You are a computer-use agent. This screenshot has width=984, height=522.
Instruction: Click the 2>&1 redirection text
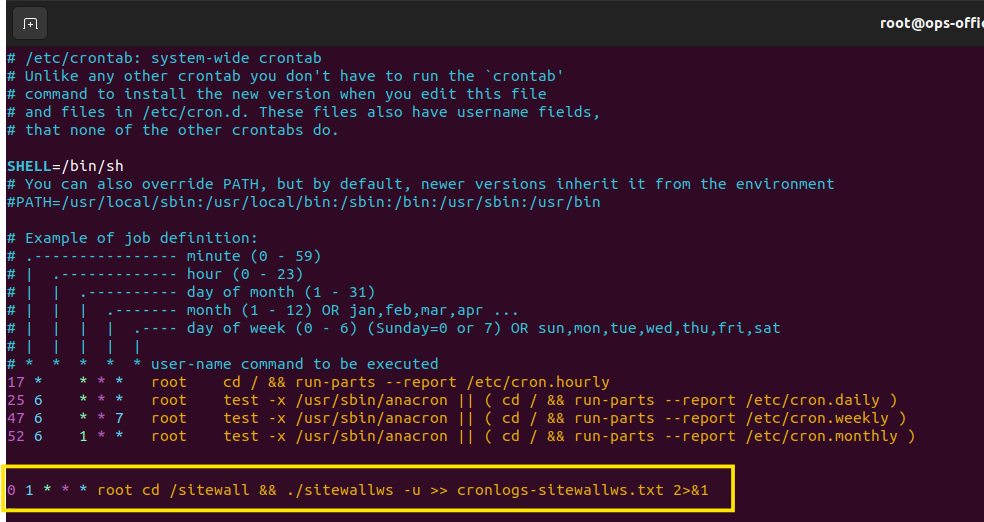click(691, 490)
